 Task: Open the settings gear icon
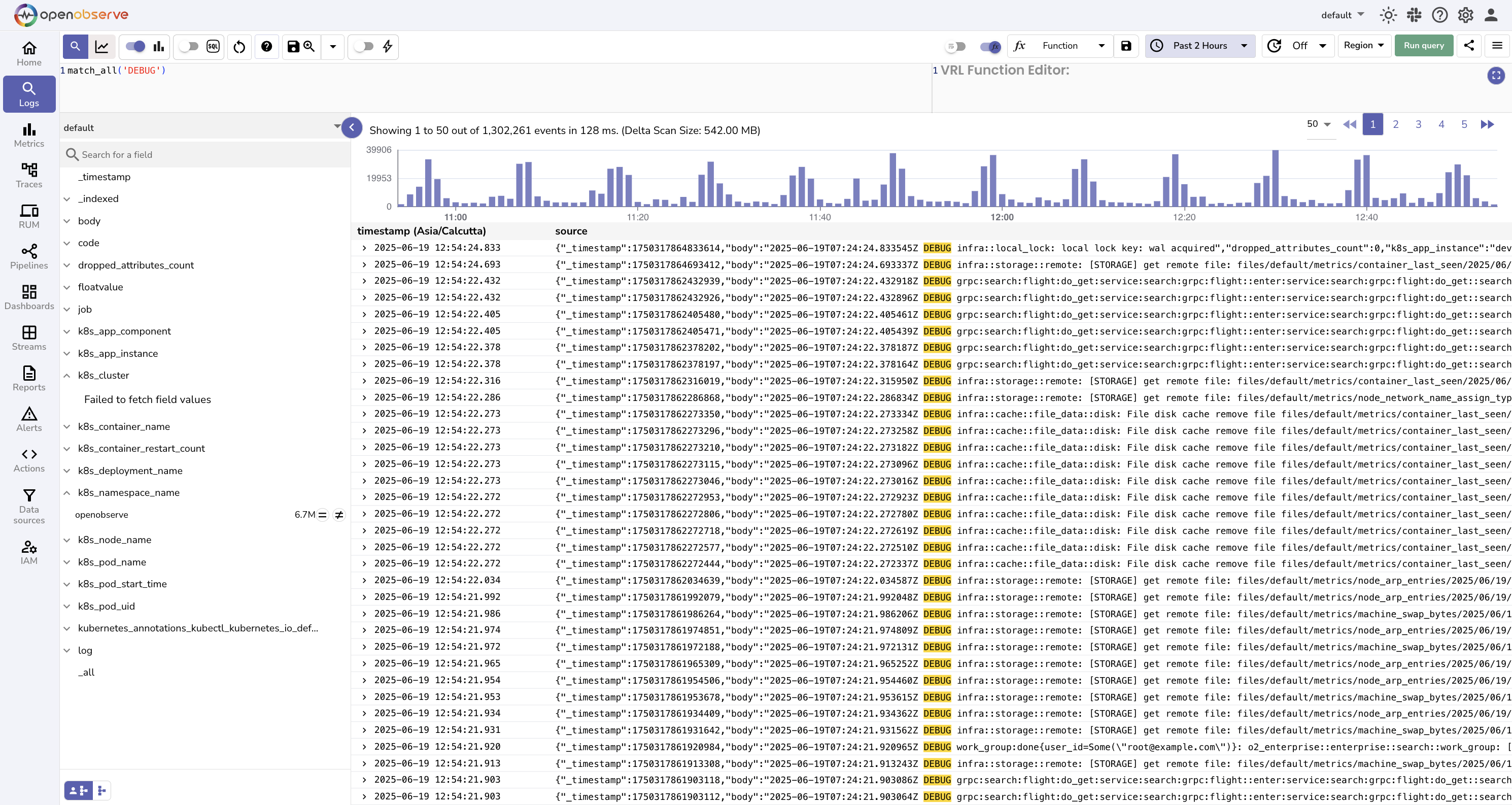[x=1466, y=15]
